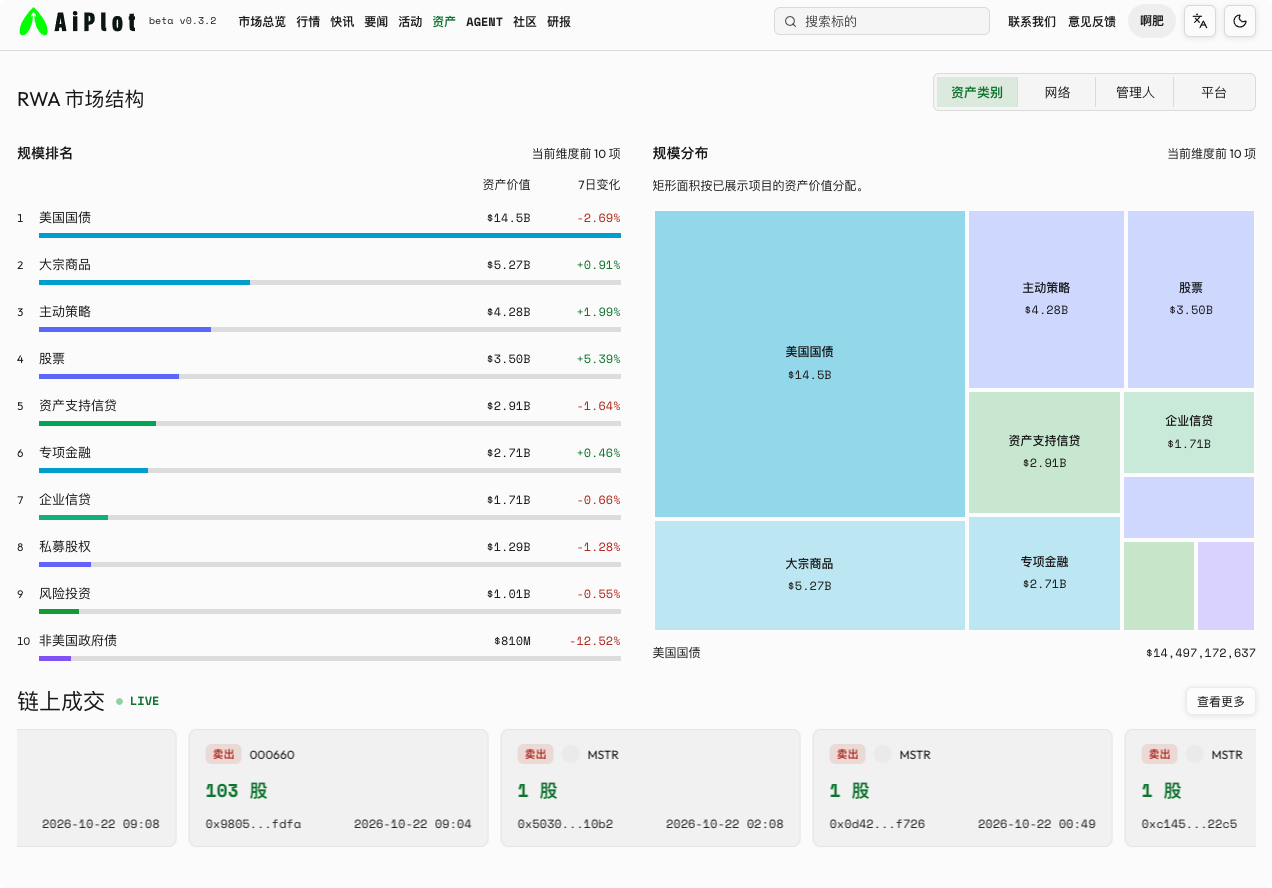Click the address 0xc145...22c5
1272x888 pixels.
click(1189, 825)
